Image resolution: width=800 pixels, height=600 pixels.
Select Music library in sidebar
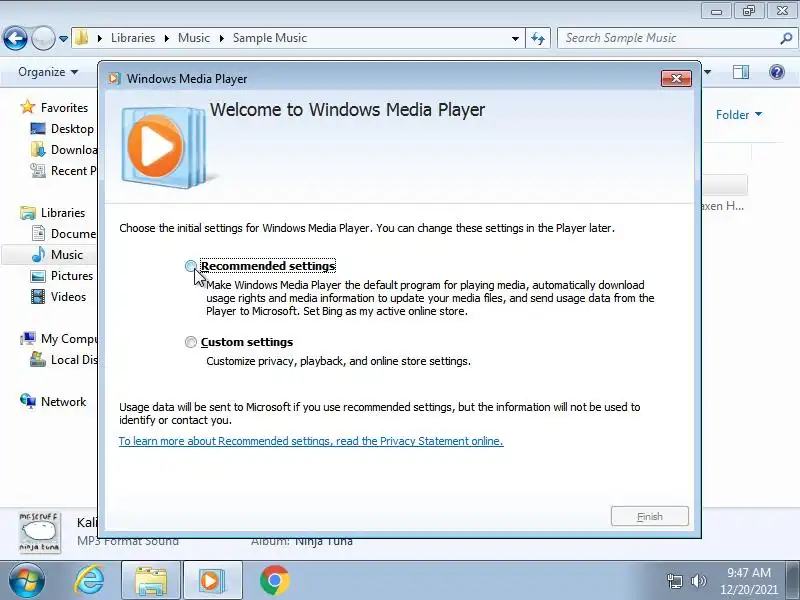66,254
